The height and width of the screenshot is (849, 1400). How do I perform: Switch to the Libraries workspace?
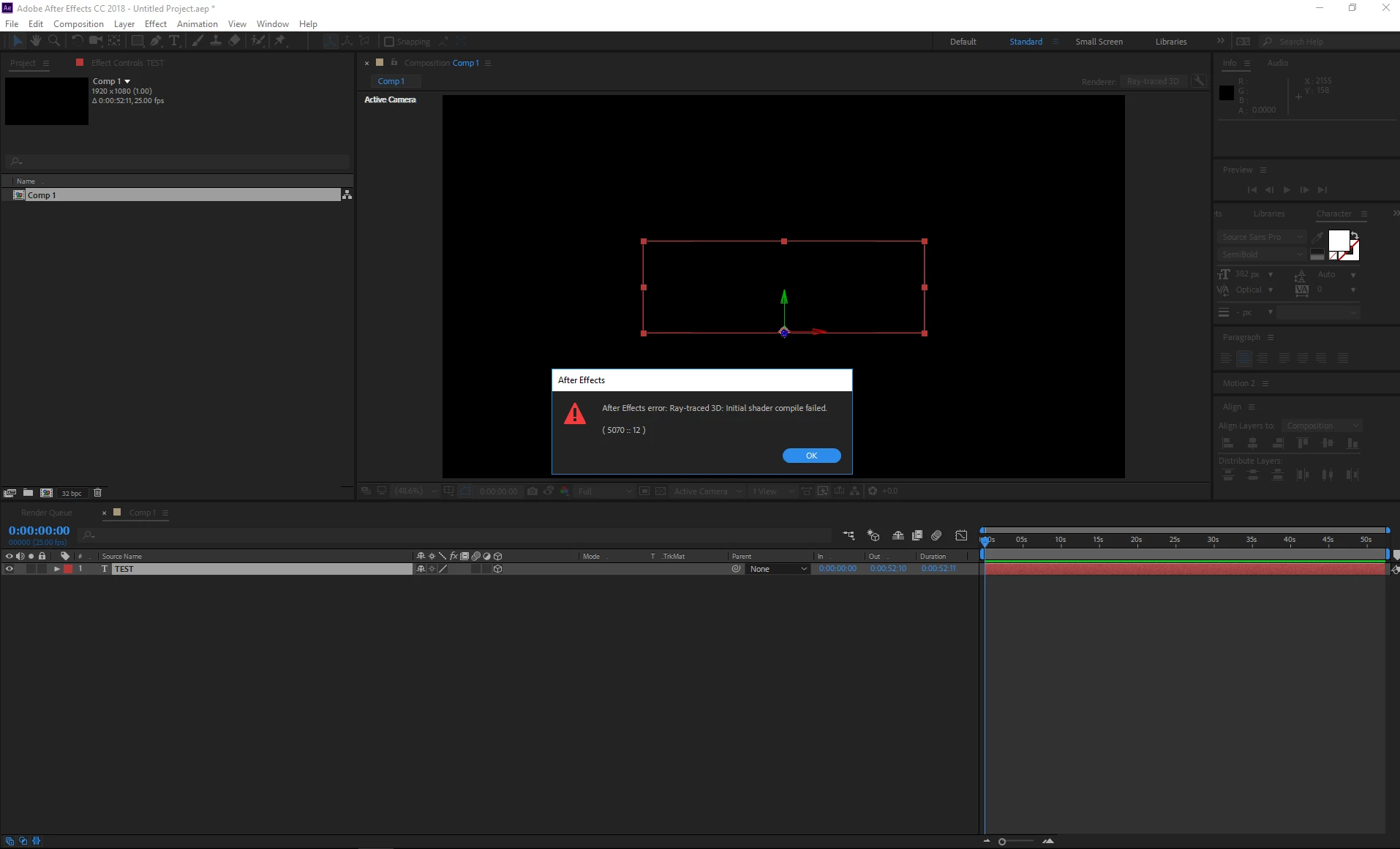point(1171,42)
